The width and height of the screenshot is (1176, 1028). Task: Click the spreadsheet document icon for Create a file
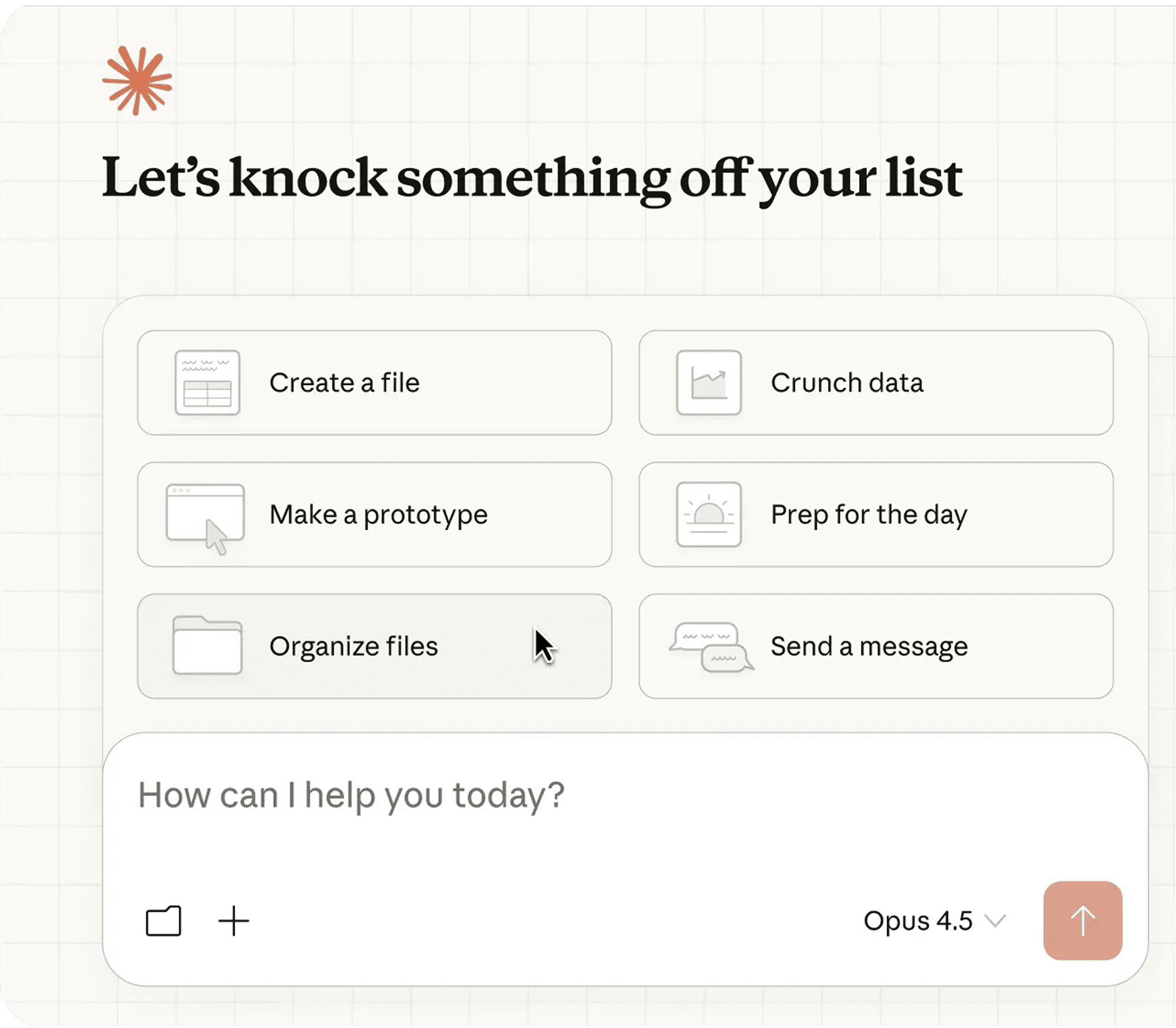207,382
